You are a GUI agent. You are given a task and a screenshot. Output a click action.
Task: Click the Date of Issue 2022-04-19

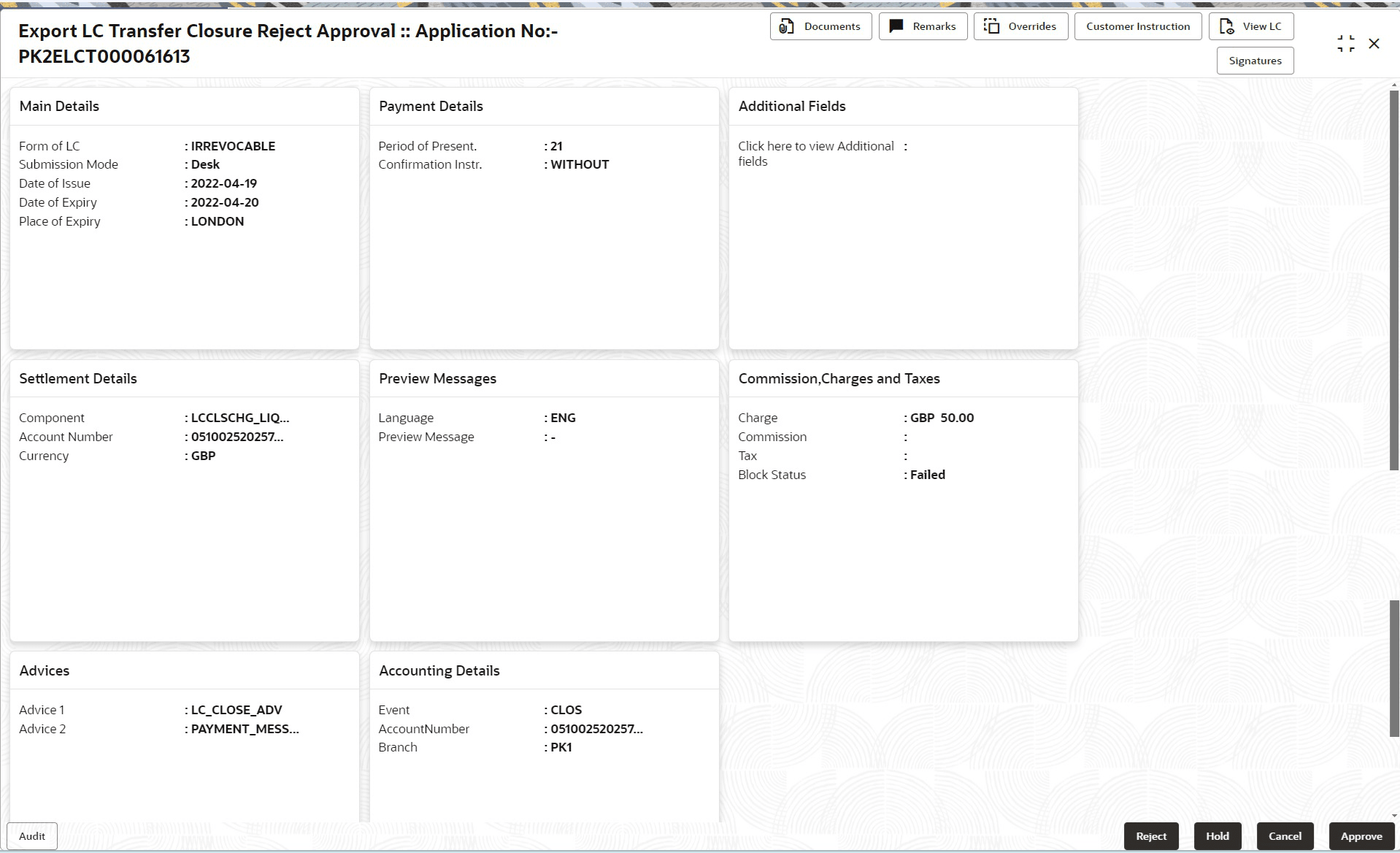point(223,183)
